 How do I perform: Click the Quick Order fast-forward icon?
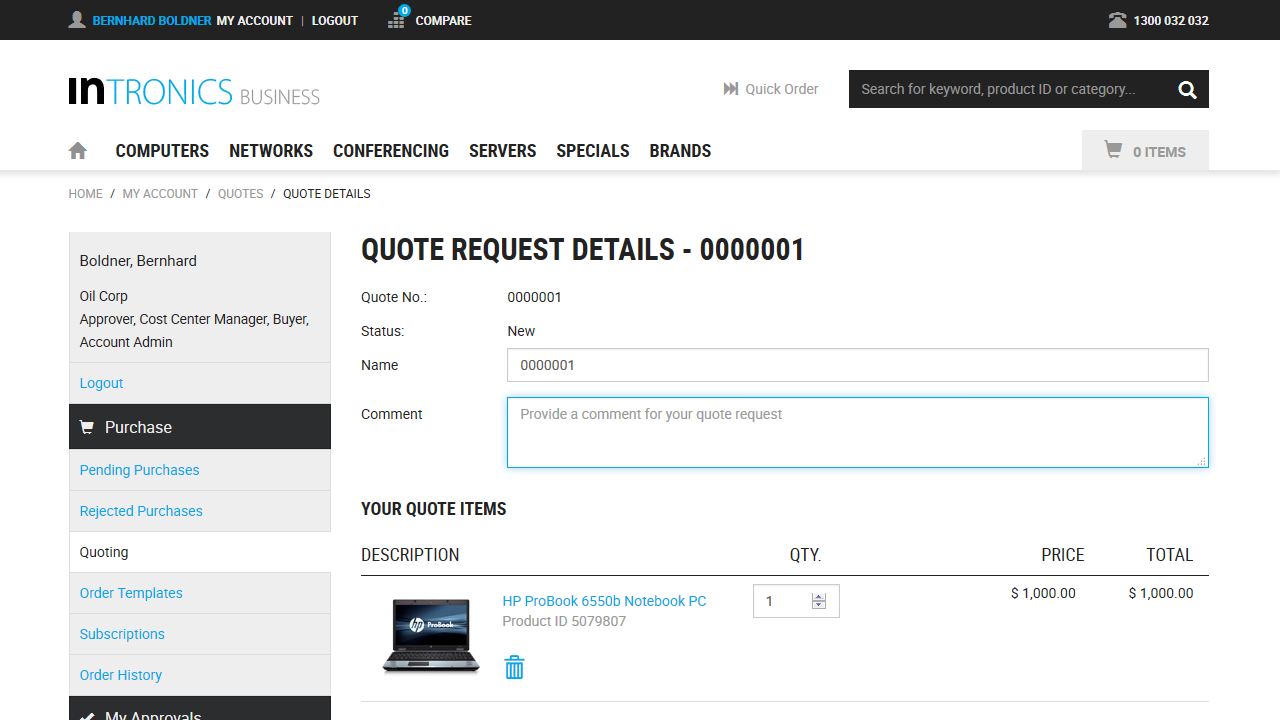pyautogui.click(x=731, y=89)
